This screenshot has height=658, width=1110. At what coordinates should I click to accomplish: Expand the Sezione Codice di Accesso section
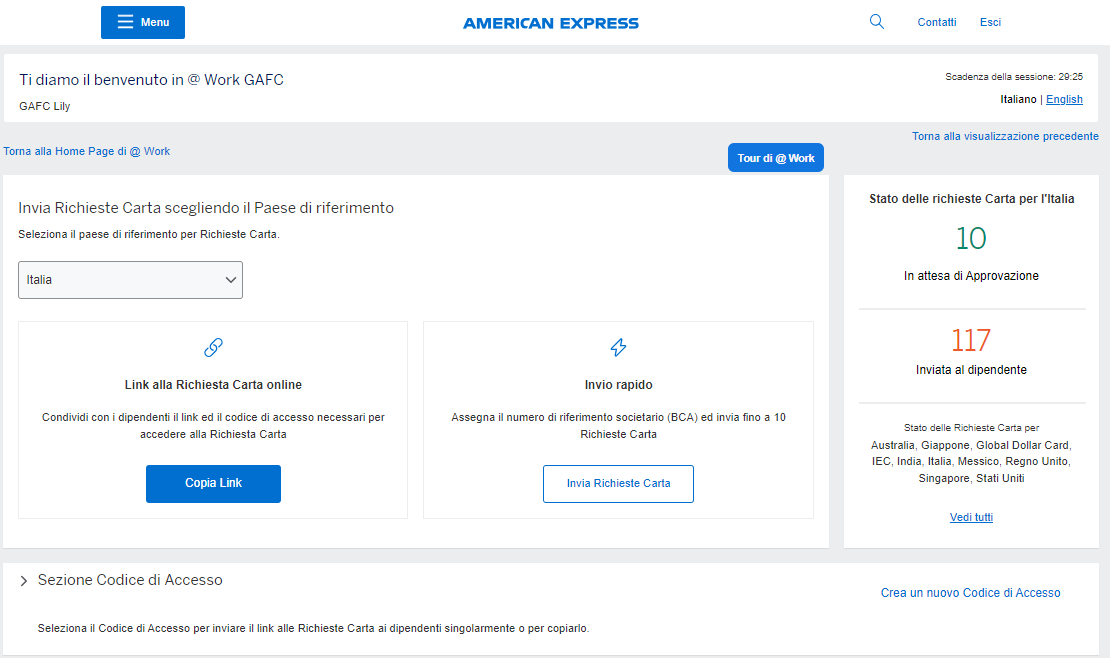click(24, 581)
